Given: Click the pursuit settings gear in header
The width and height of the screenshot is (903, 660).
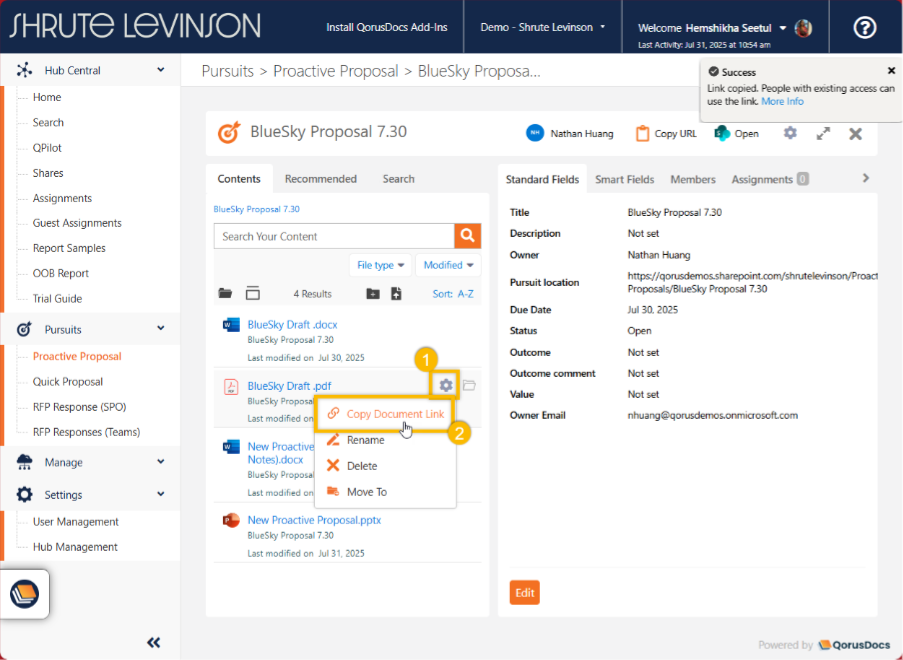Looking at the screenshot, I should [x=790, y=133].
